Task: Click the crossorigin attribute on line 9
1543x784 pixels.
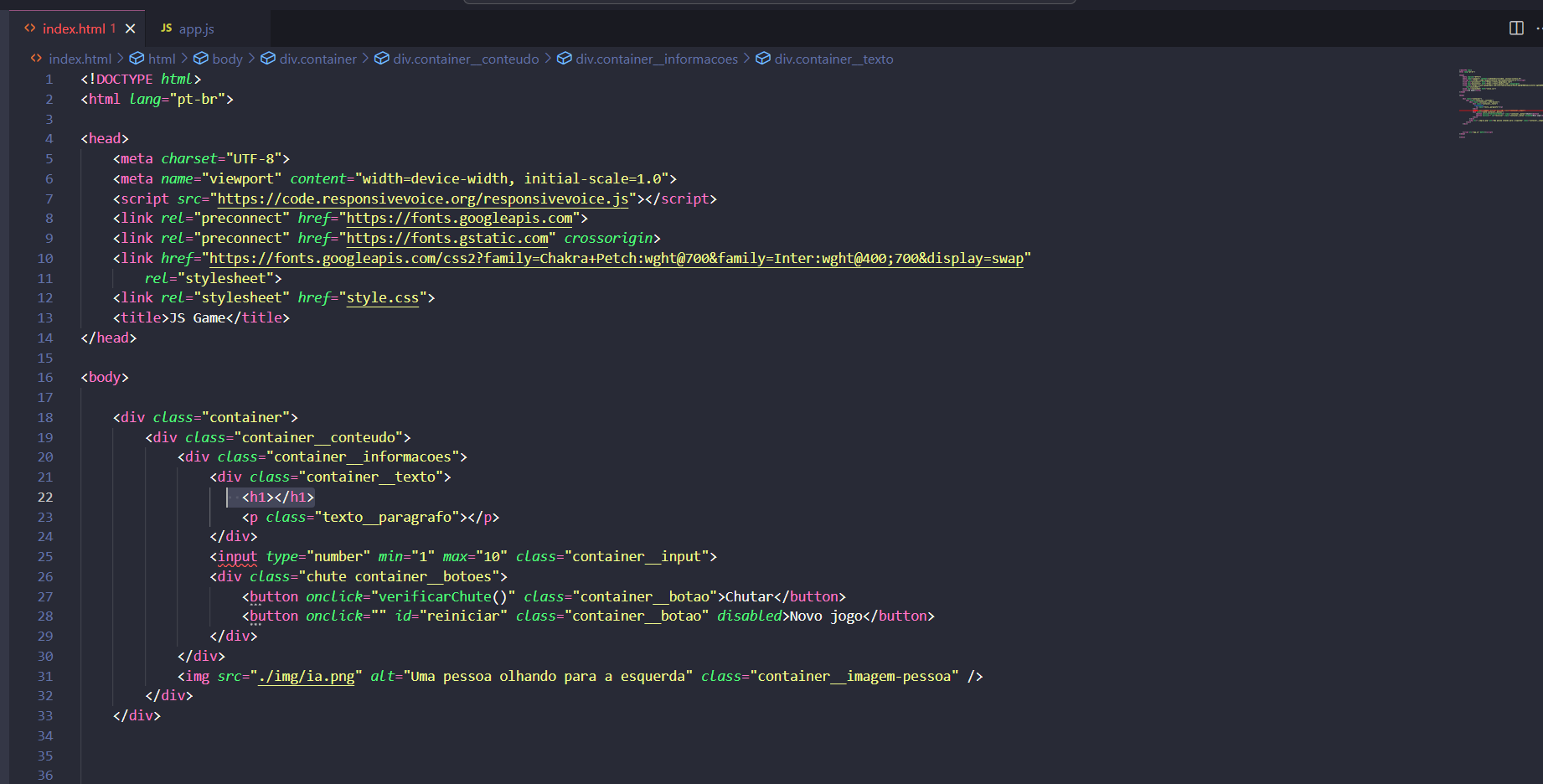Action: click(608, 239)
